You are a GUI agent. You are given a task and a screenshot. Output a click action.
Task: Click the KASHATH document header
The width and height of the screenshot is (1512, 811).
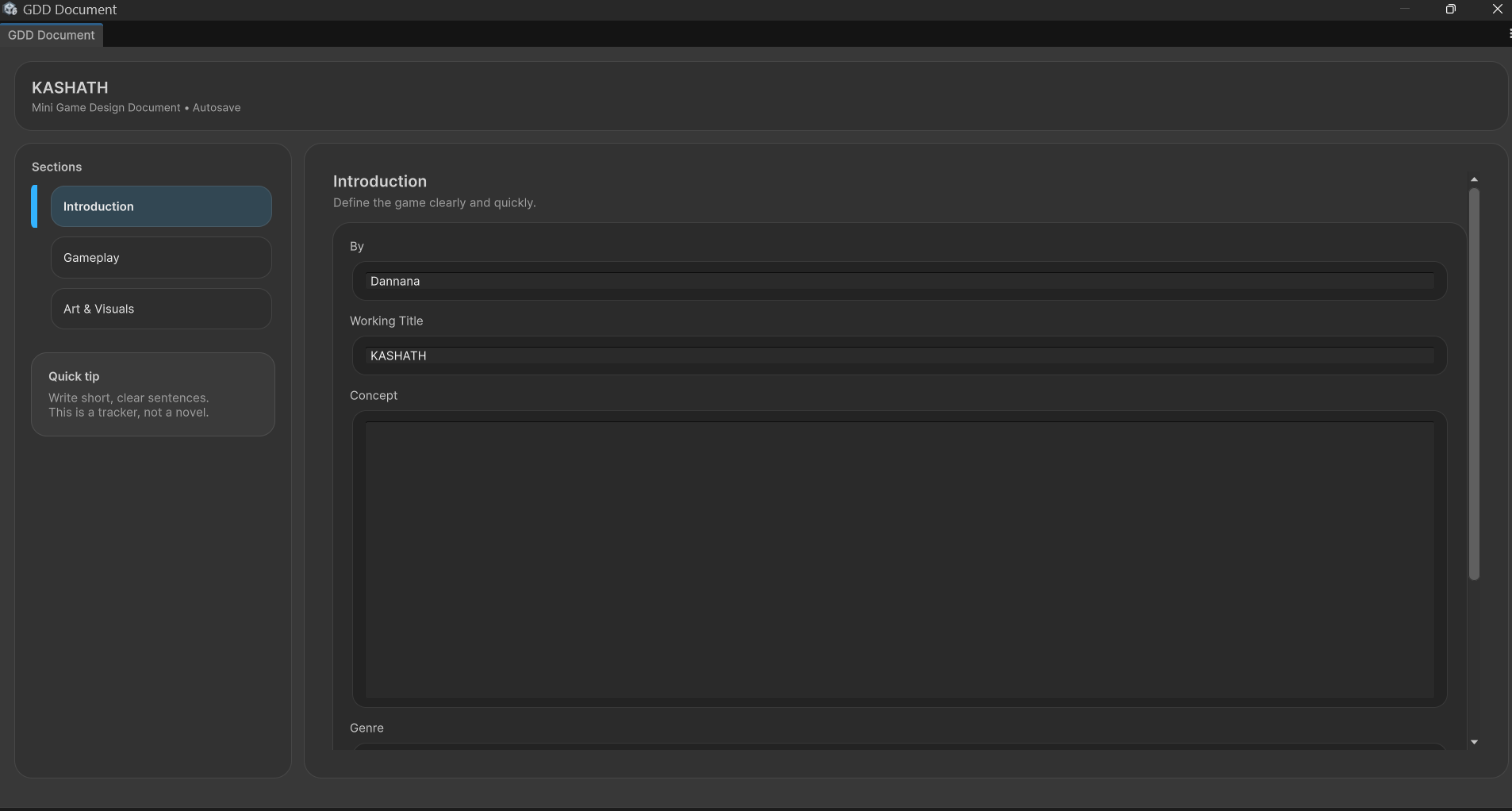coord(70,87)
